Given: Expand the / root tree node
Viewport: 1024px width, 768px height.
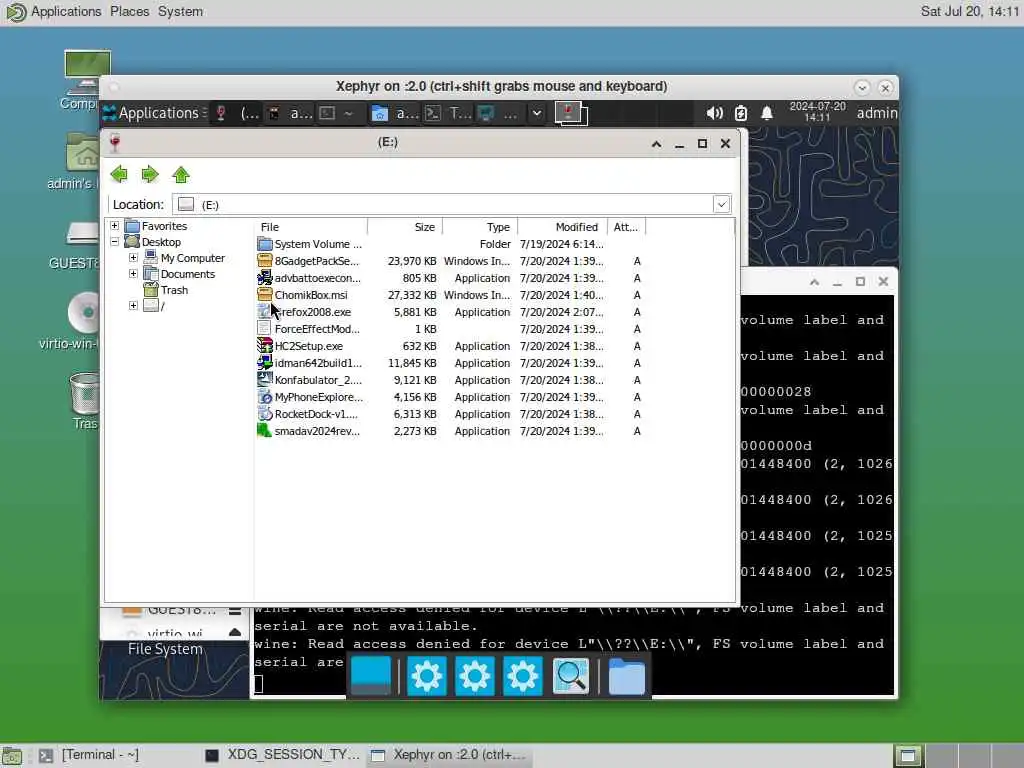Looking at the screenshot, I should click(x=133, y=306).
